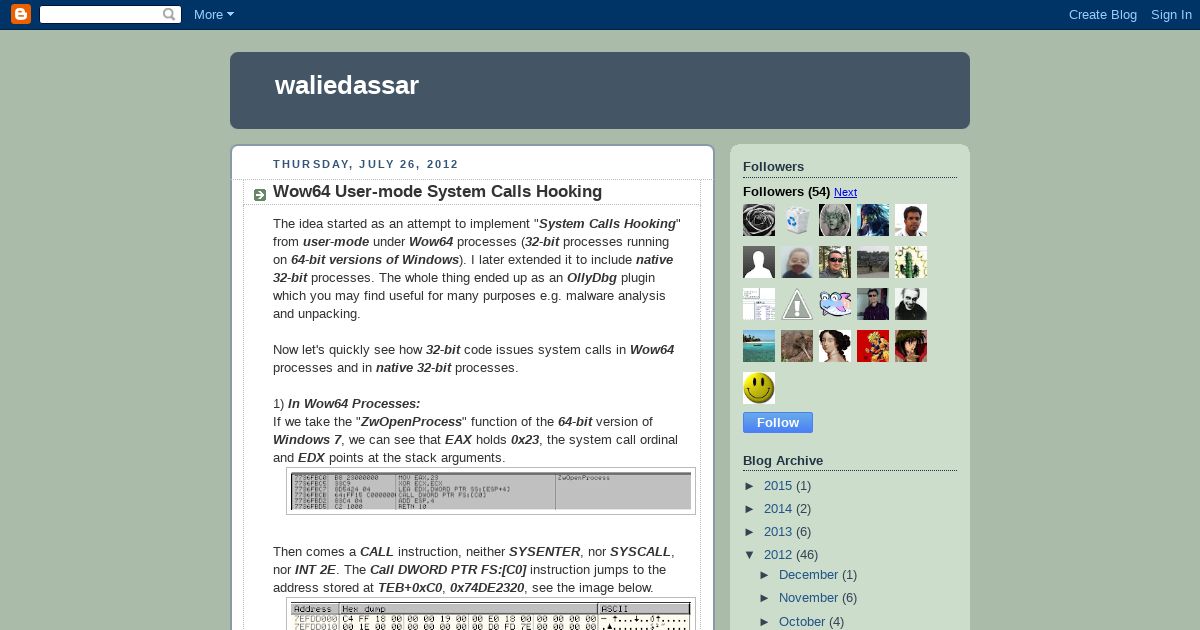The width and height of the screenshot is (1200, 630).
Task: Expand the December archive triangle
Action: point(766,575)
